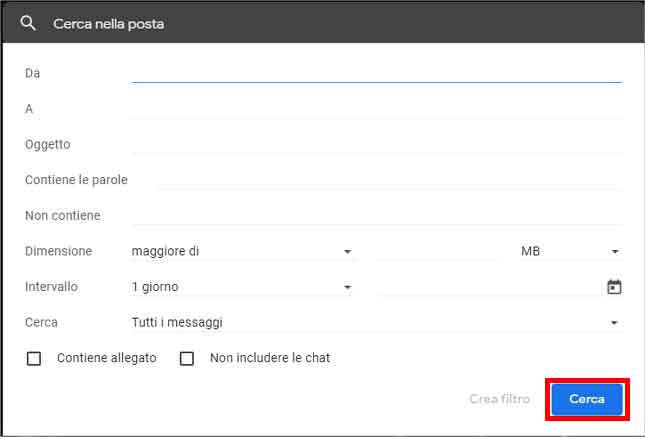Click into the A recipient field
The image size is (645, 437).
376,108
